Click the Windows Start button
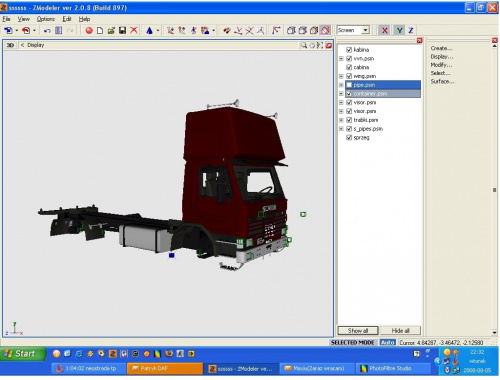This screenshot has height=380, width=500. [23, 354]
